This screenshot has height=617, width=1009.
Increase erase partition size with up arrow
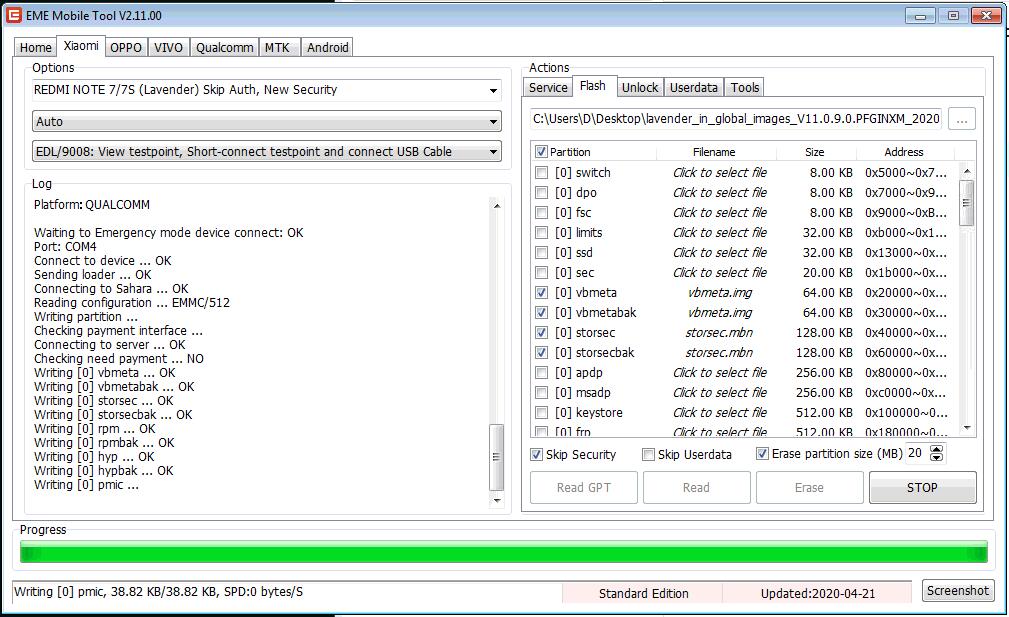[x=937, y=450]
